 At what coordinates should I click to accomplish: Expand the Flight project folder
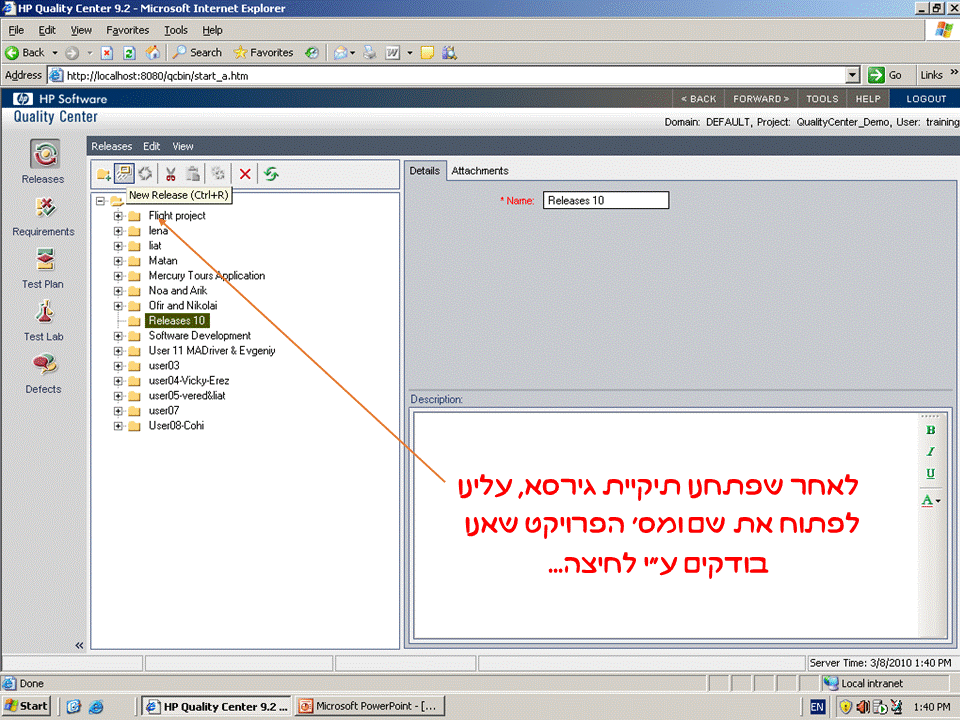pyautogui.click(x=118, y=216)
